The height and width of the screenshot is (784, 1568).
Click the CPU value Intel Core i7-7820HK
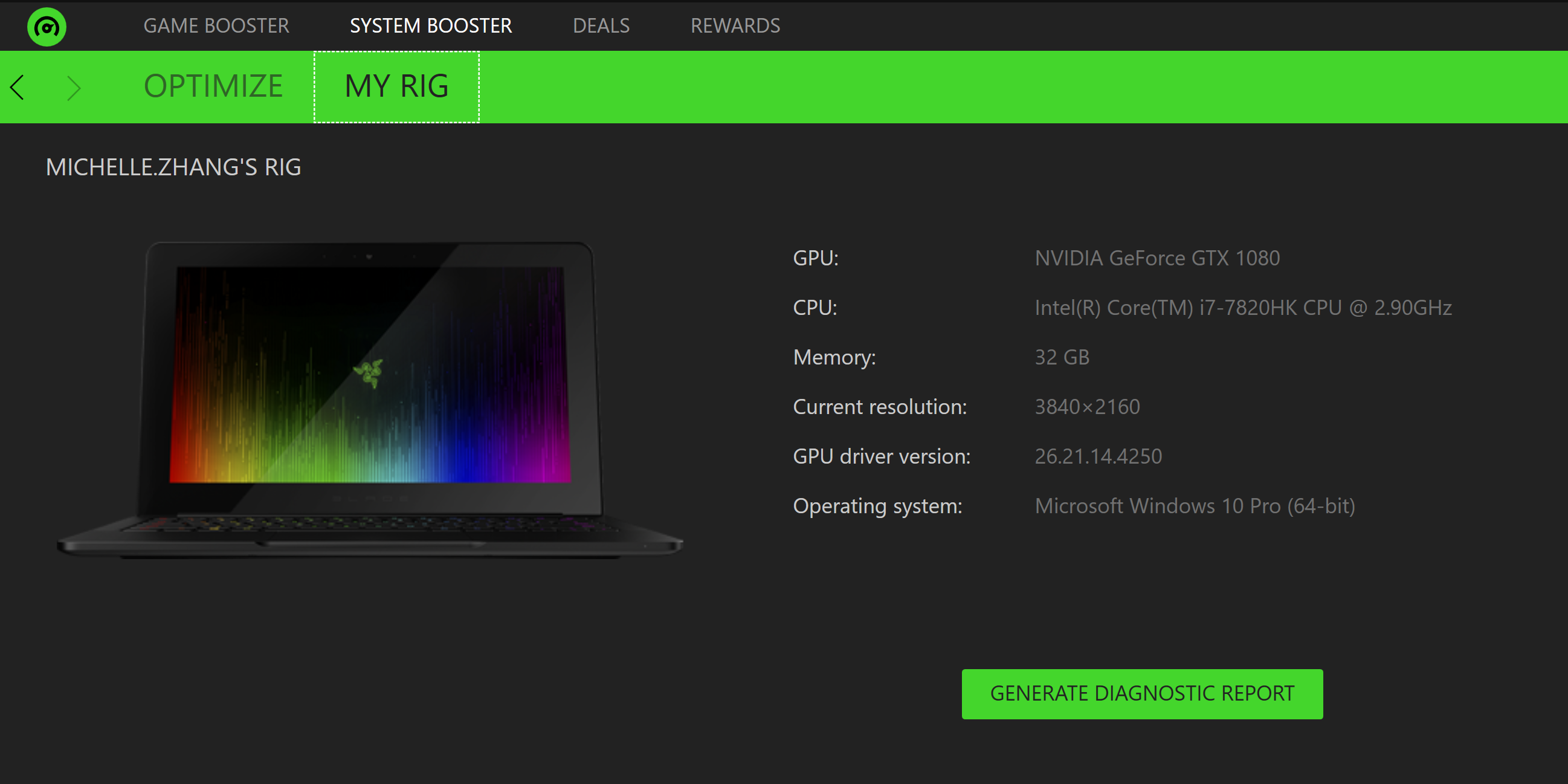click(x=1243, y=308)
